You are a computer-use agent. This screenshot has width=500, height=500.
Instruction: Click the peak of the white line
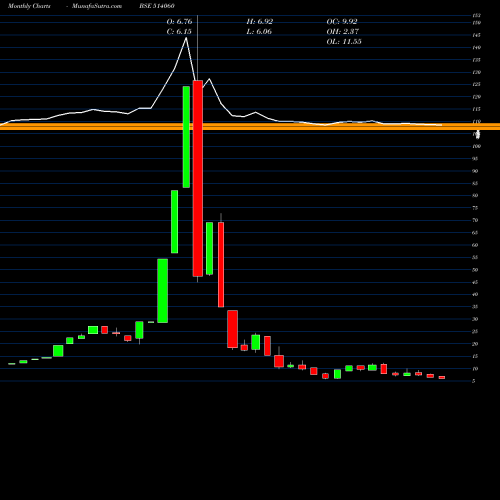point(186,38)
